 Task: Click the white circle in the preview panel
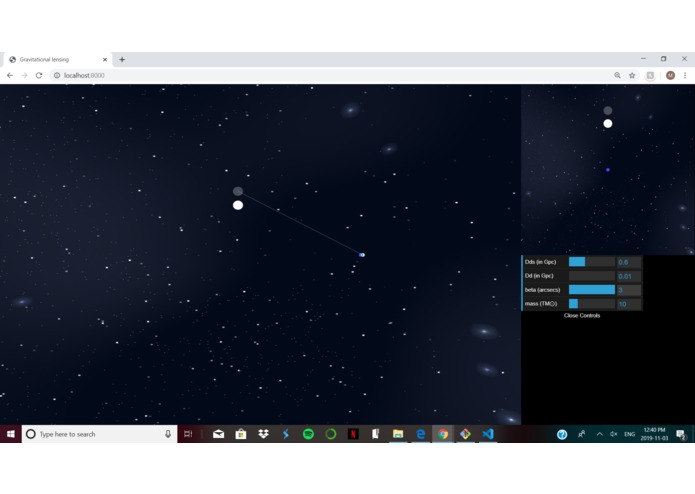pyautogui.click(x=608, y=124)
